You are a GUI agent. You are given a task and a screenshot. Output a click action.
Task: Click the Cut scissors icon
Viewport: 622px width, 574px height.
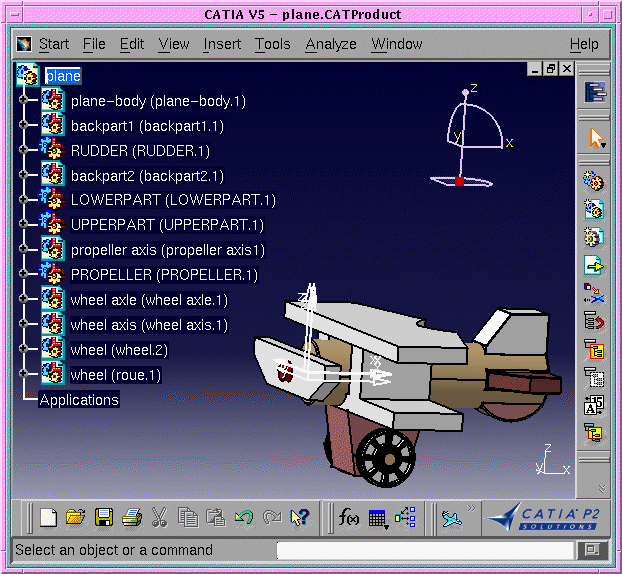(x=159, y=517)
